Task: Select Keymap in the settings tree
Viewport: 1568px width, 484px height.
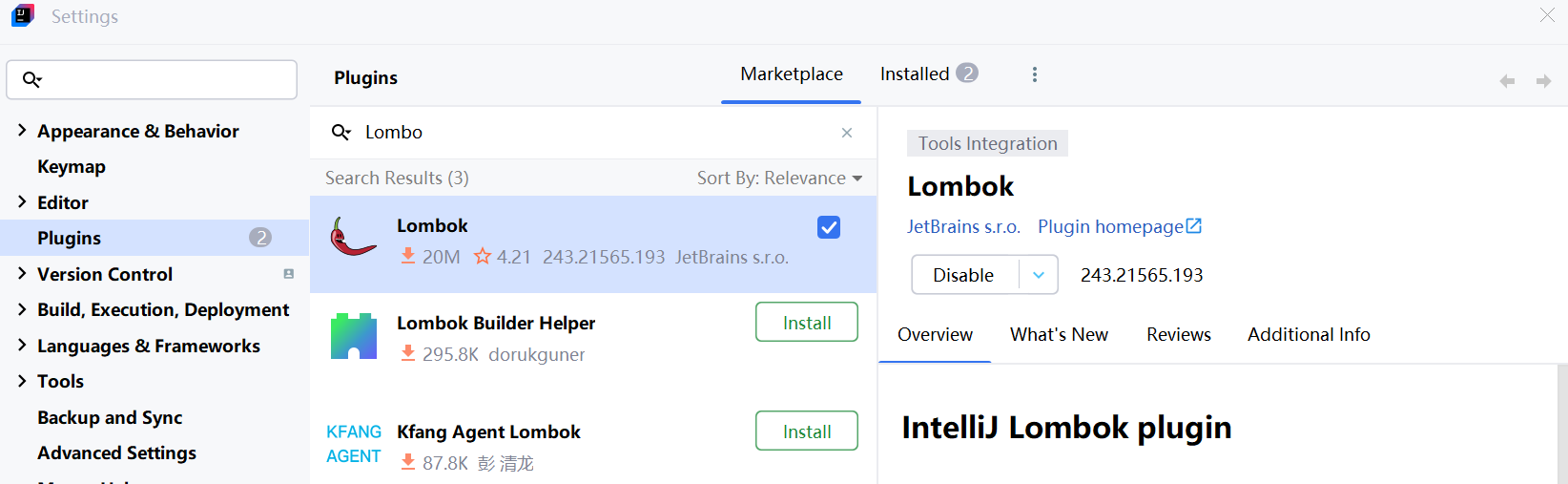Action: (72, 167)
